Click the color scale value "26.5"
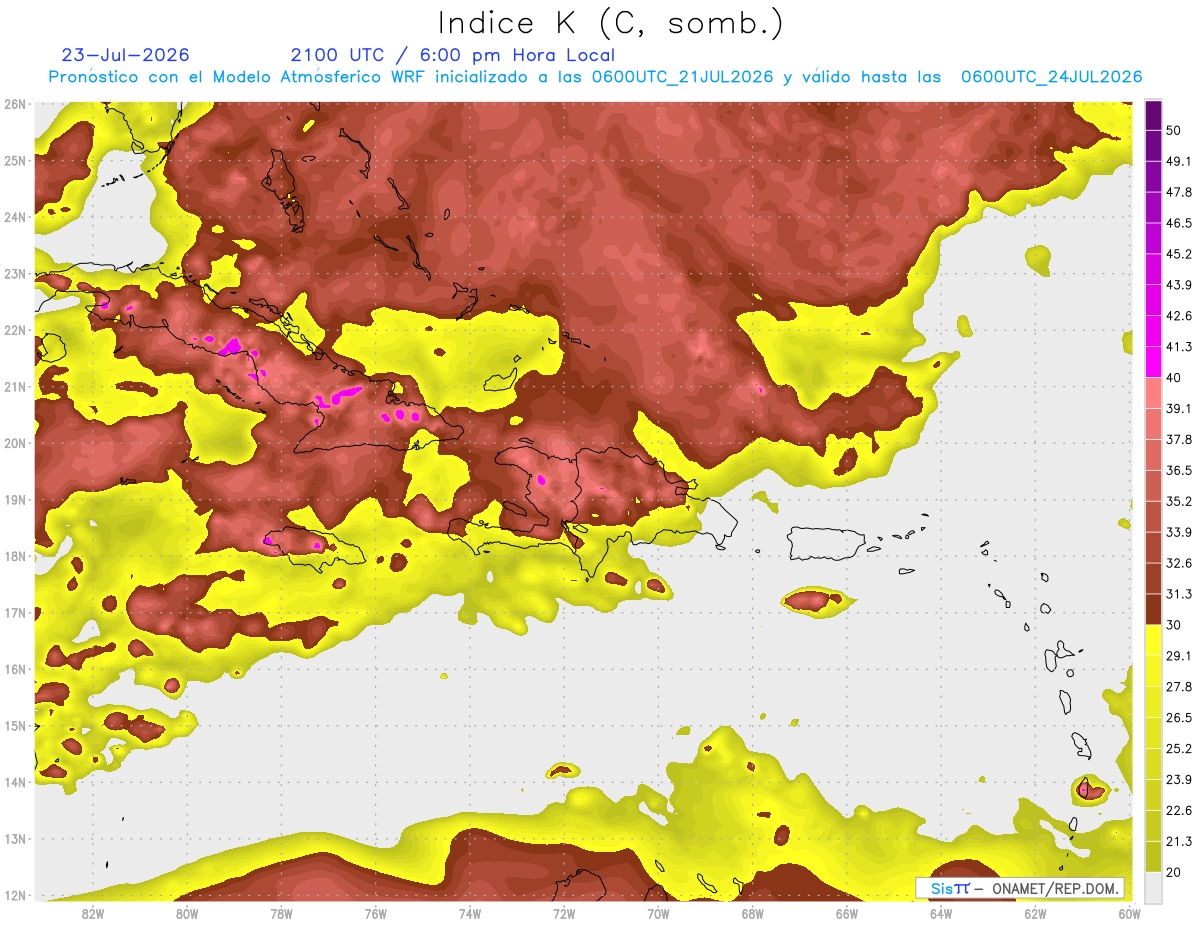This screenshot has height=927, width=1200. [1179, 718]
